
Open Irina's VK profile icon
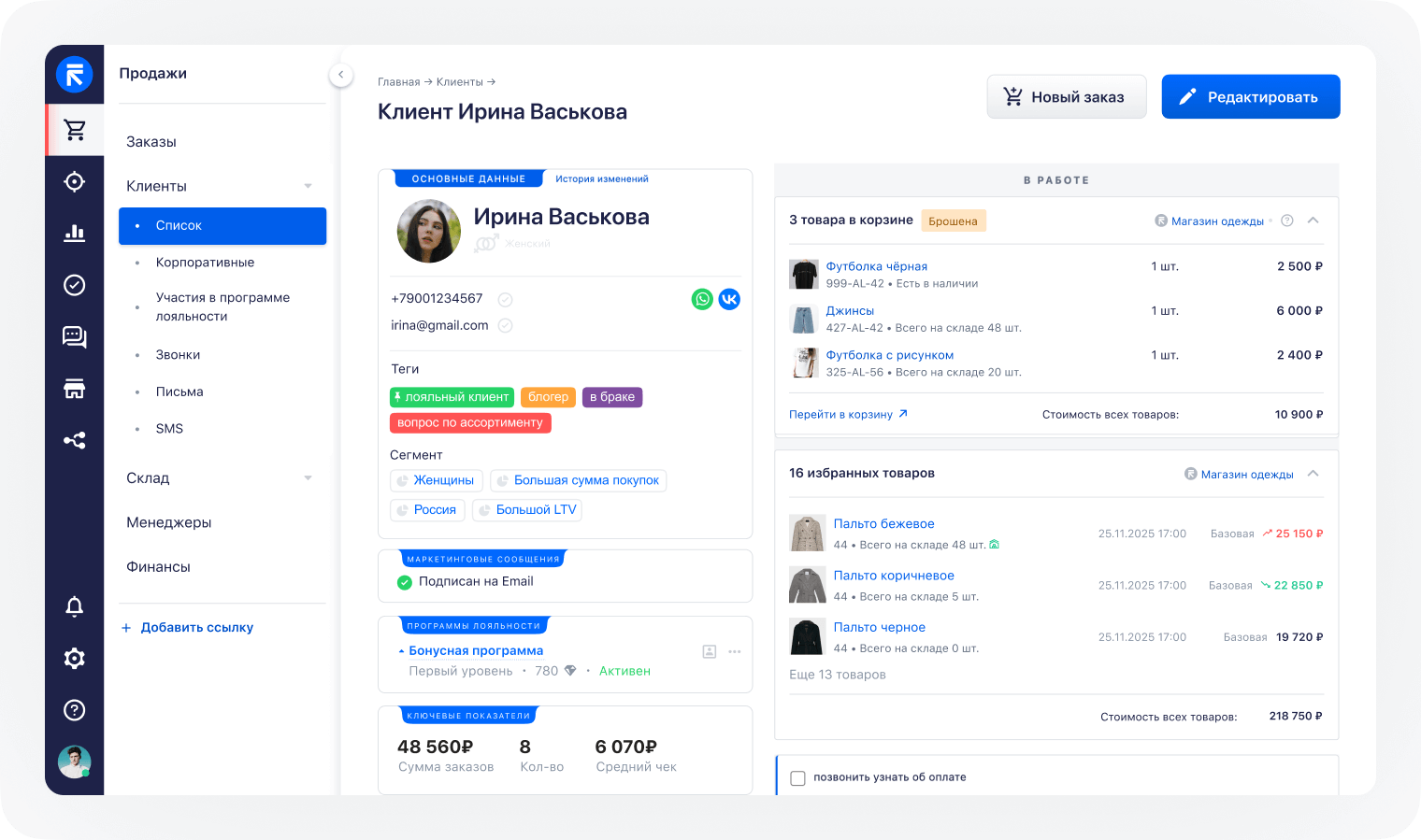click(729, 299)
